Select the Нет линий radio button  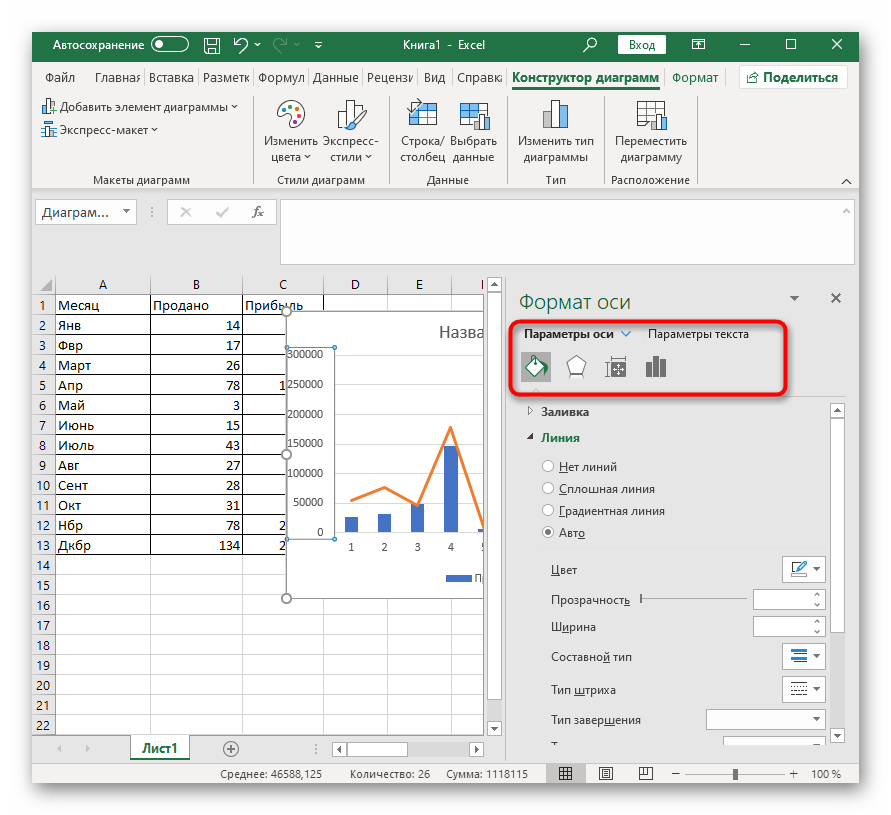click(547, 466)
